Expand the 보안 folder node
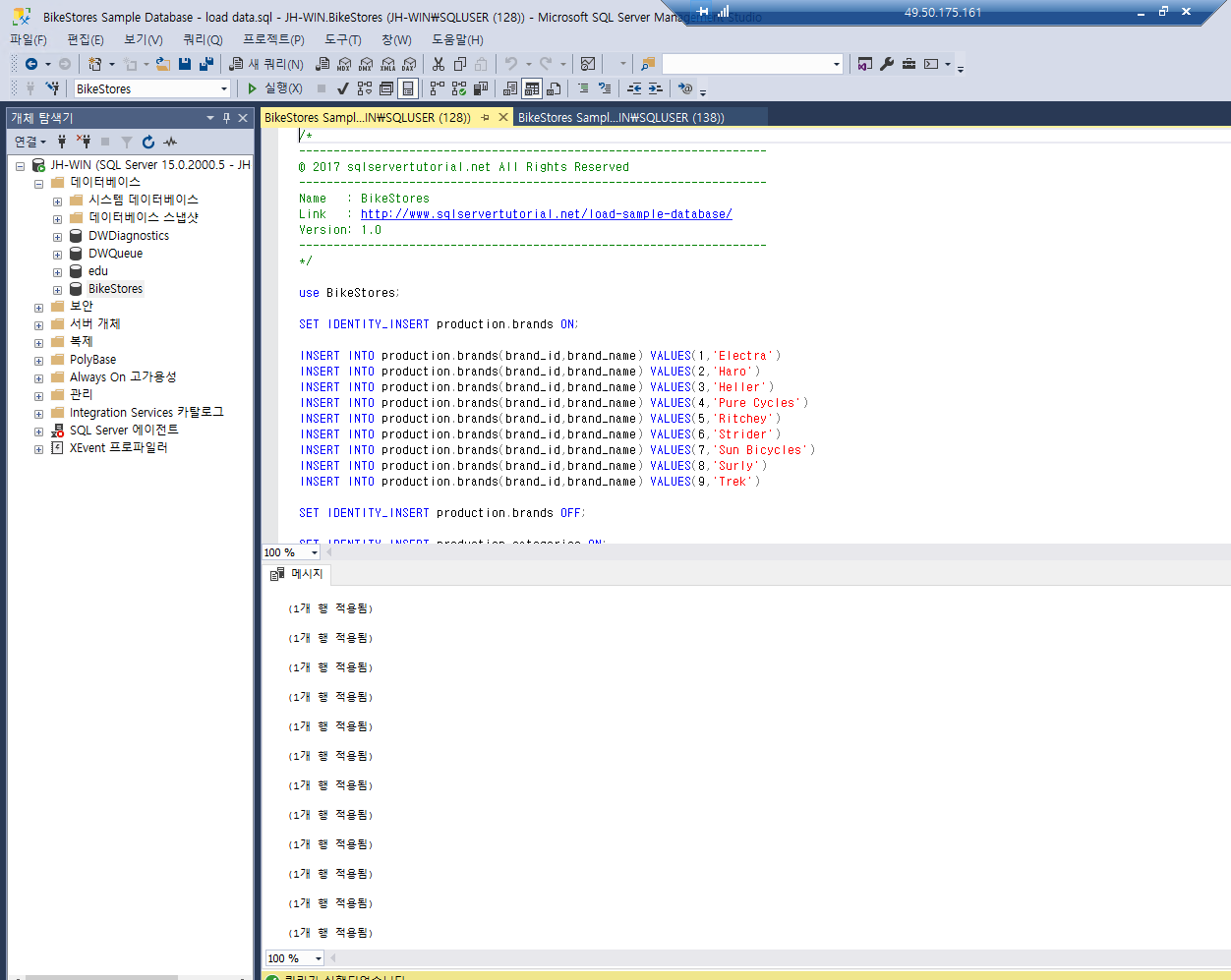This screenshot has height=980, width=1231. point(38,308)
